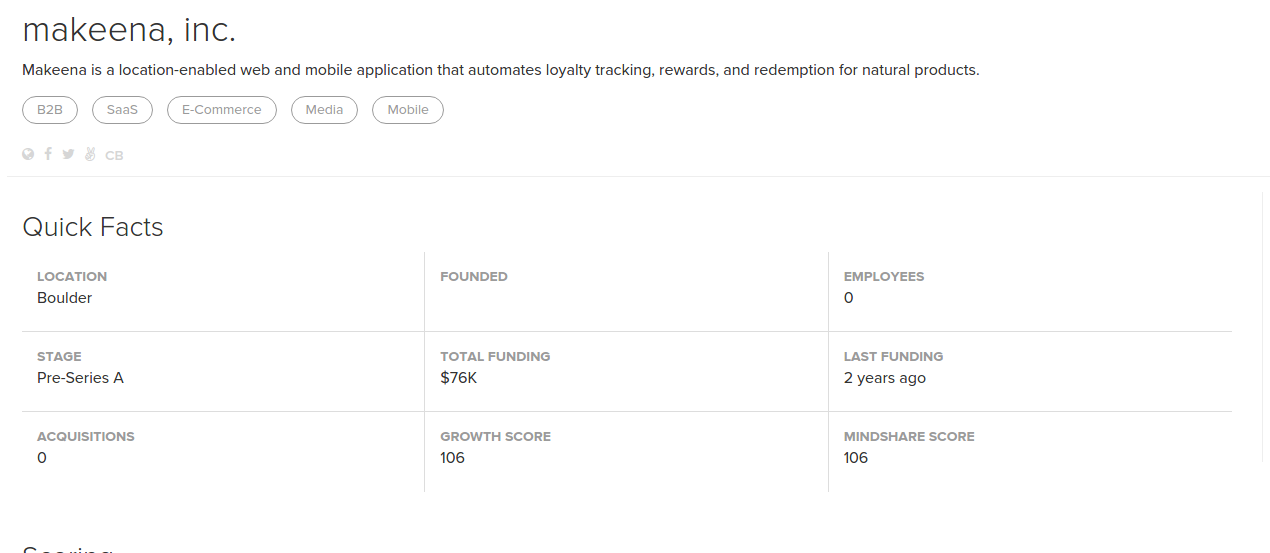Open makeena's Twitter profile icon

point(68,154)
